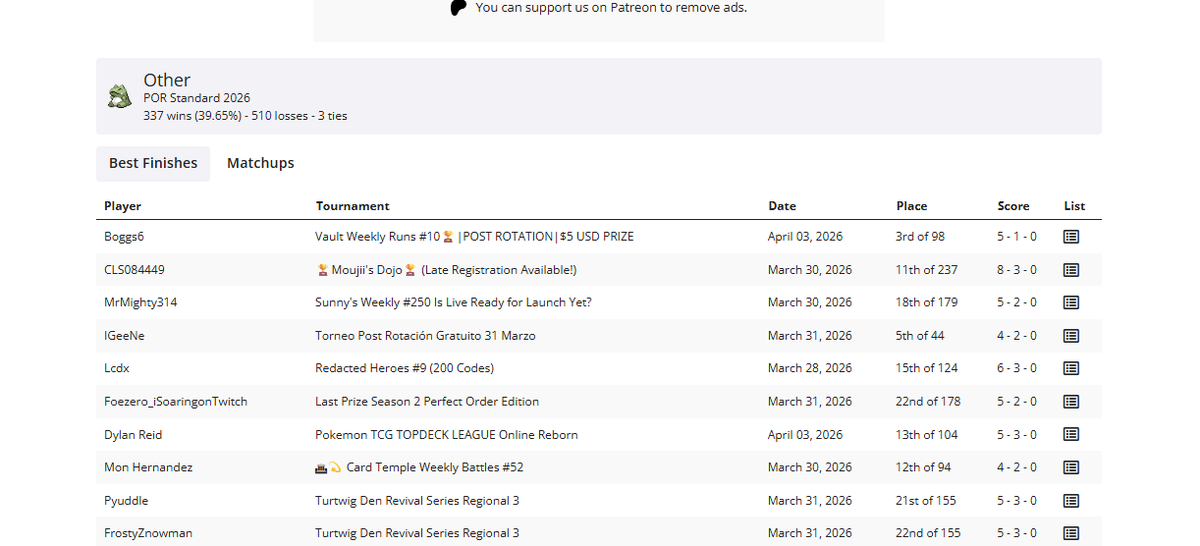The width and height of the screenshot is (1200, 546).
Task: Open Card Temple Weekly Battles #52
Action: (419, 467)
